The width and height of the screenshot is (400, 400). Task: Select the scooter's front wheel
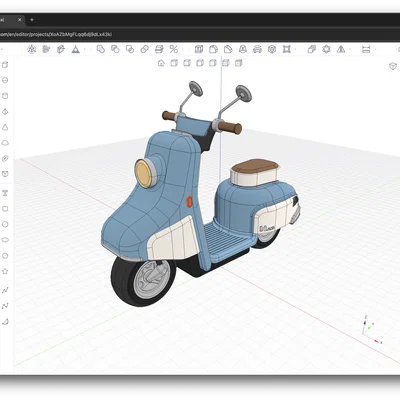143,281
